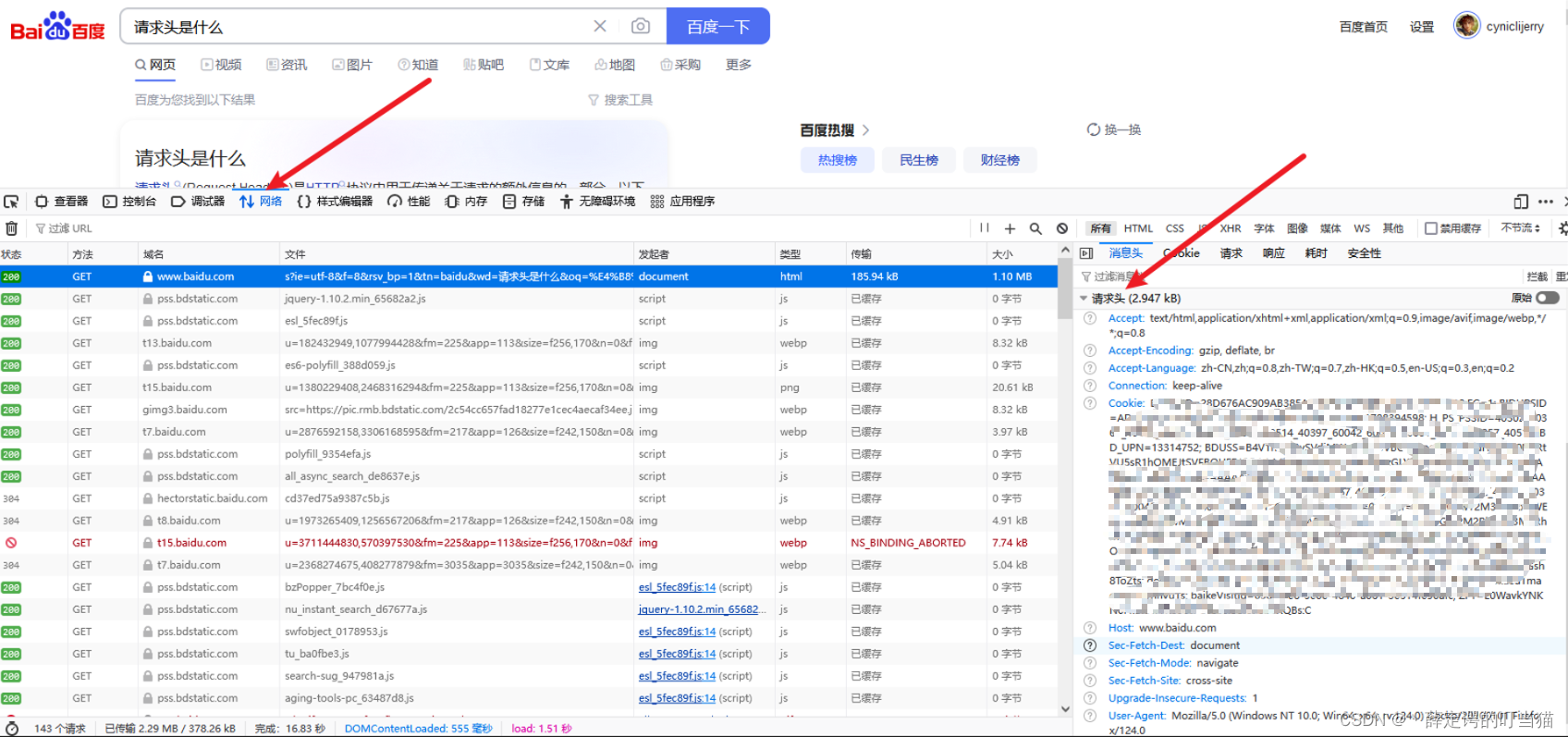Open the 百度首页 link
The height and width of the screenshot is (737, 1568).
(x=1364, y=27)
